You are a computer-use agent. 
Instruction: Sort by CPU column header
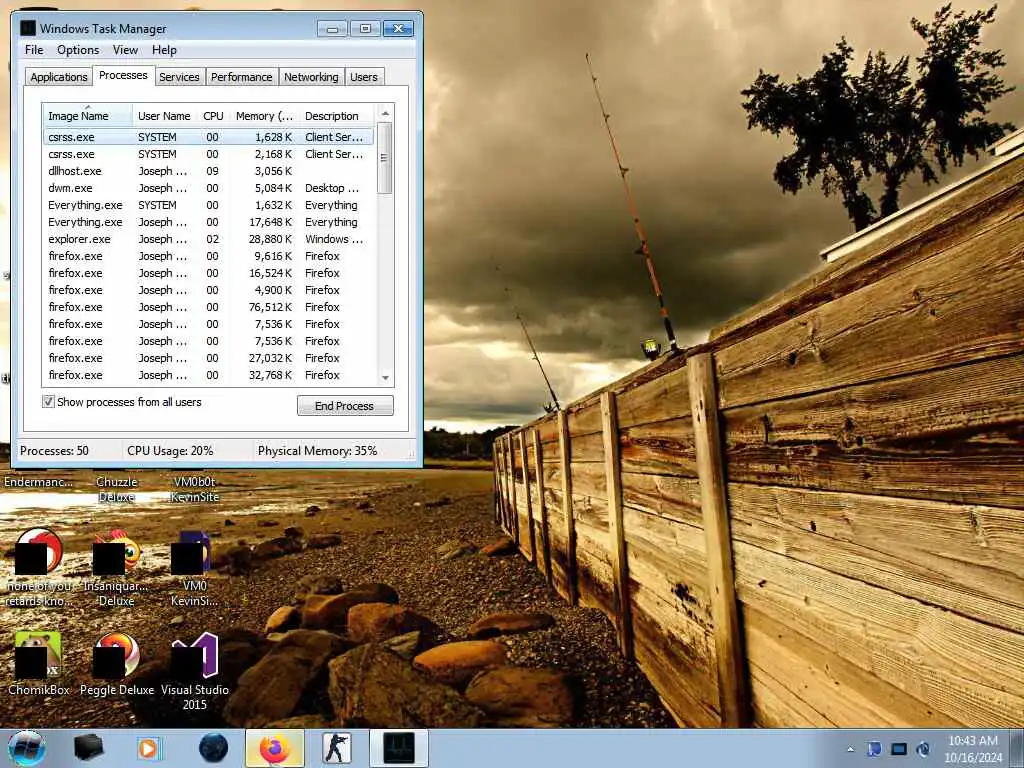click(x=213, y=116)
